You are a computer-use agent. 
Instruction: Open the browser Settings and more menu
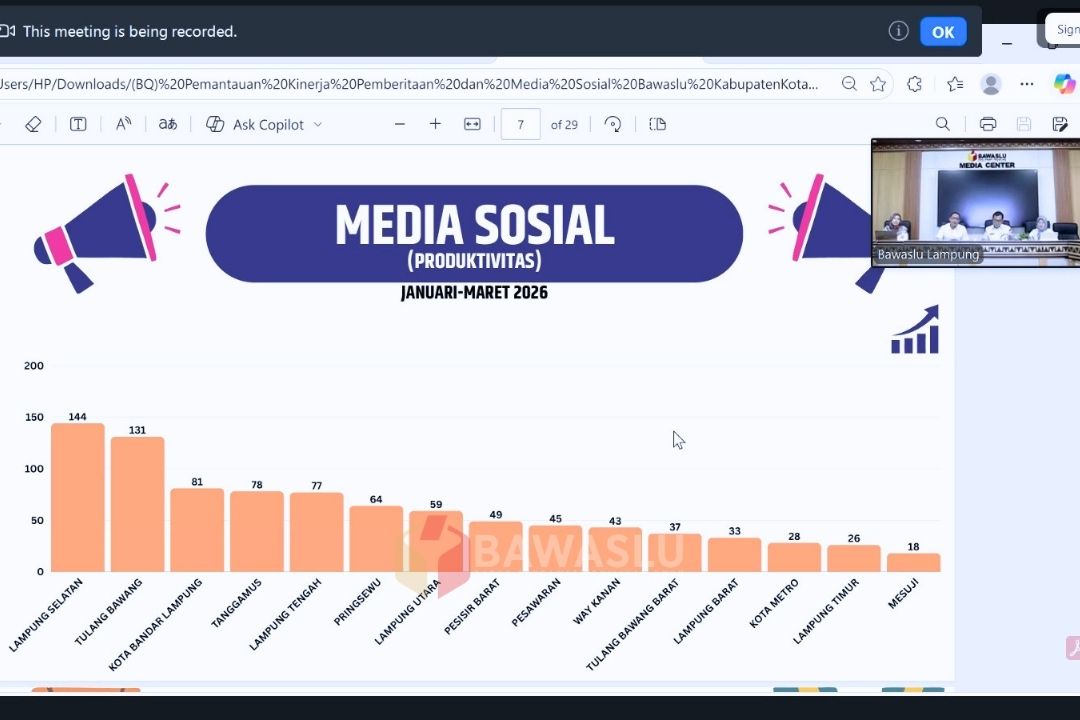coord(1027,84)
